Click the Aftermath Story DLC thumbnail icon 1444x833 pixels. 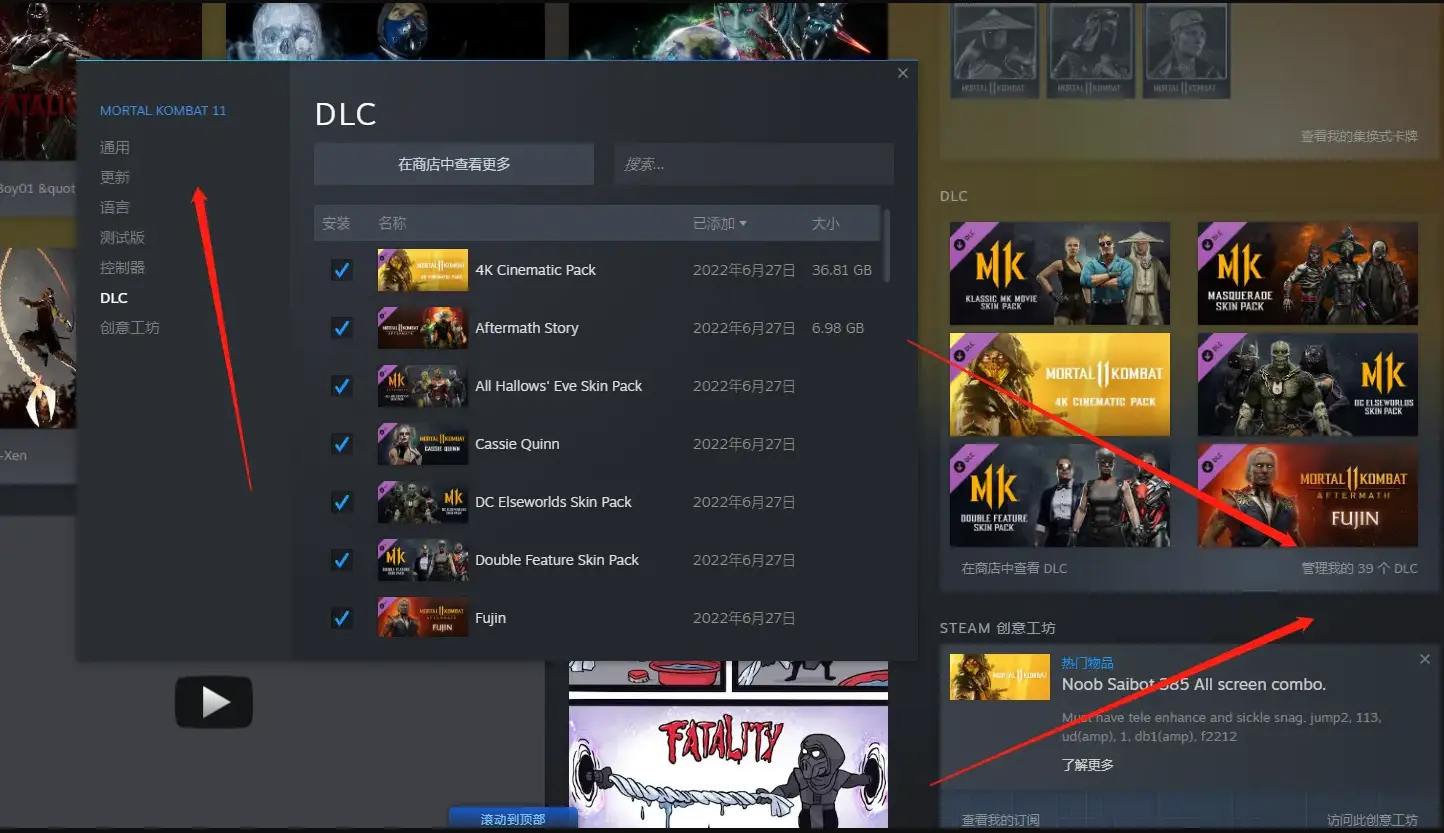(422, 328)
